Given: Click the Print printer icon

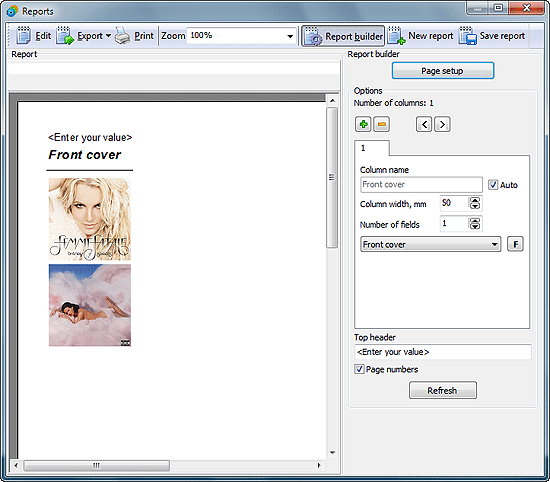Looking at the screenshot, I should [x=122, y=36].
